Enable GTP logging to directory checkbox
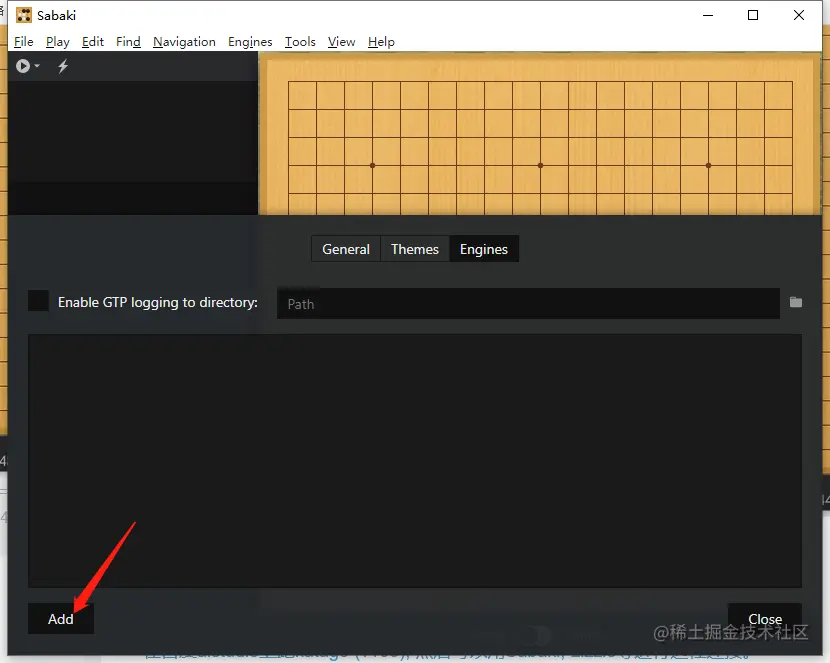830x663 pixels. click(x=38, y=301)
